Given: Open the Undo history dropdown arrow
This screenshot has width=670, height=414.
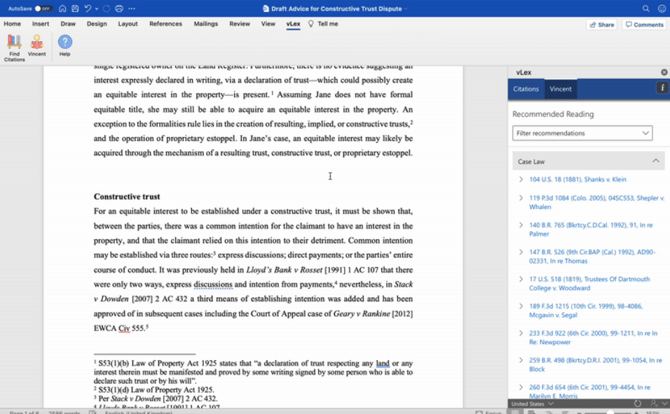Looking at the screenshot, I should (97, 9).
